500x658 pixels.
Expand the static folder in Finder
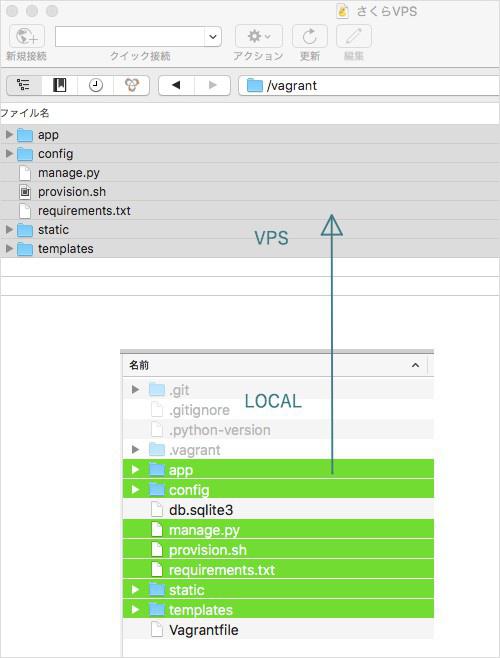[x=135, y=590]
